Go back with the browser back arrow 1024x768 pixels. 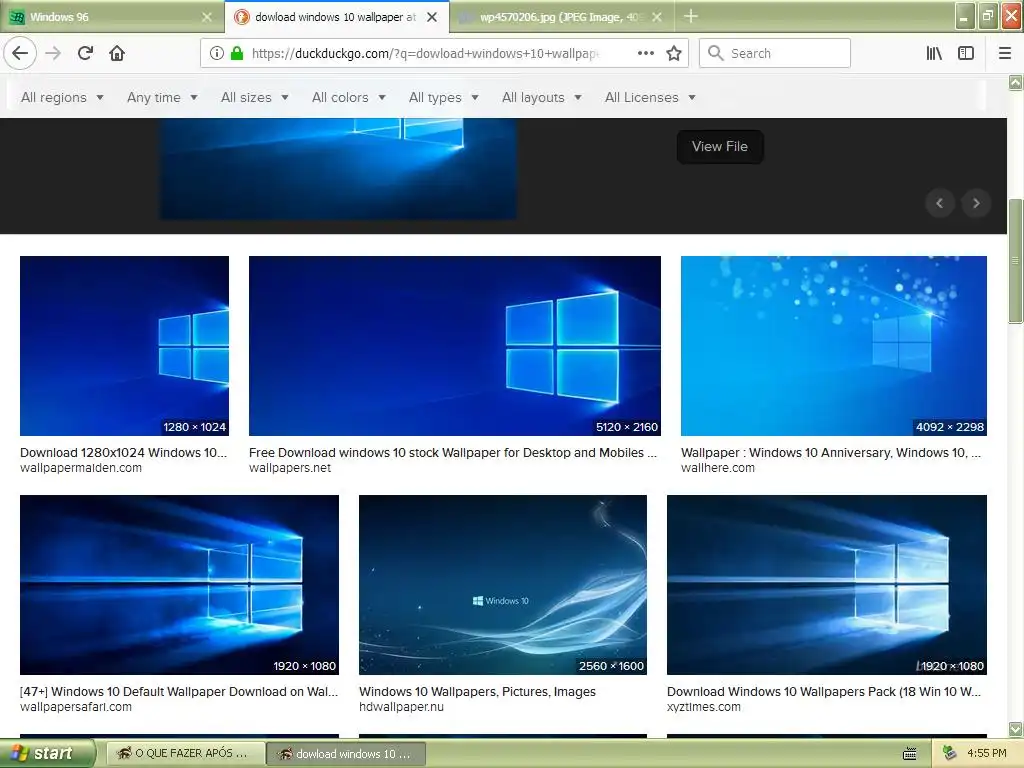coord(20,53)
